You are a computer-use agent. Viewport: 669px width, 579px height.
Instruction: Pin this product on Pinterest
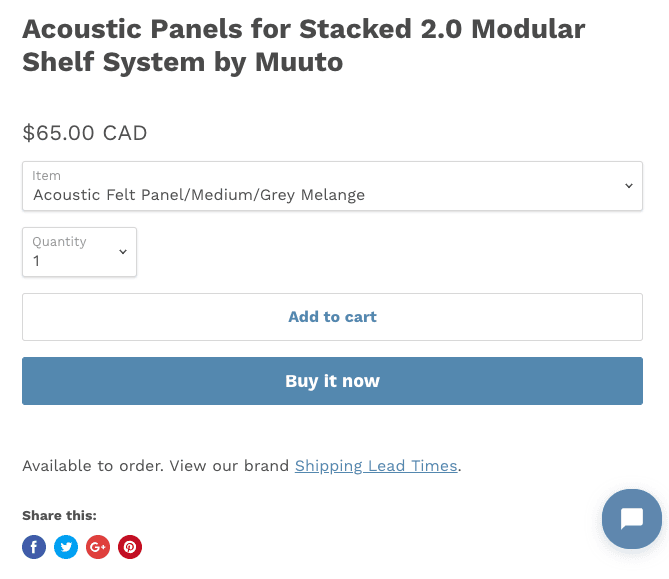point(130,547)
